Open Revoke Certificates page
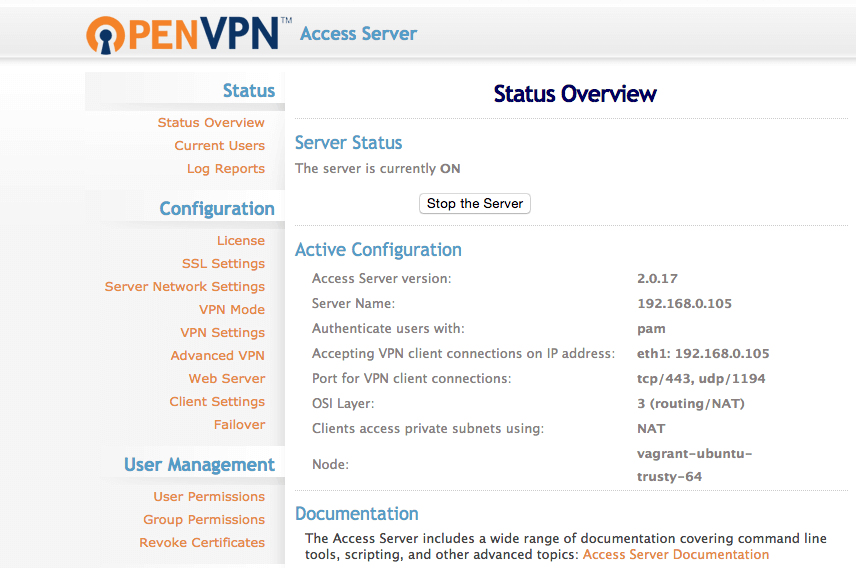The image size is (856, 568). [x=202, y=542]
